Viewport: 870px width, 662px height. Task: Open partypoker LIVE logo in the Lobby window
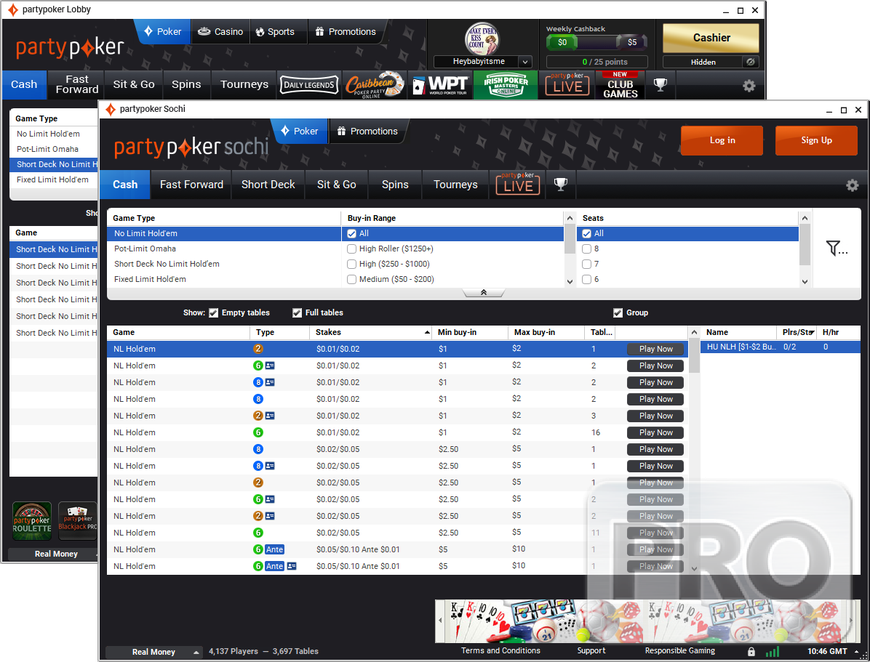(x=567, y=85)
